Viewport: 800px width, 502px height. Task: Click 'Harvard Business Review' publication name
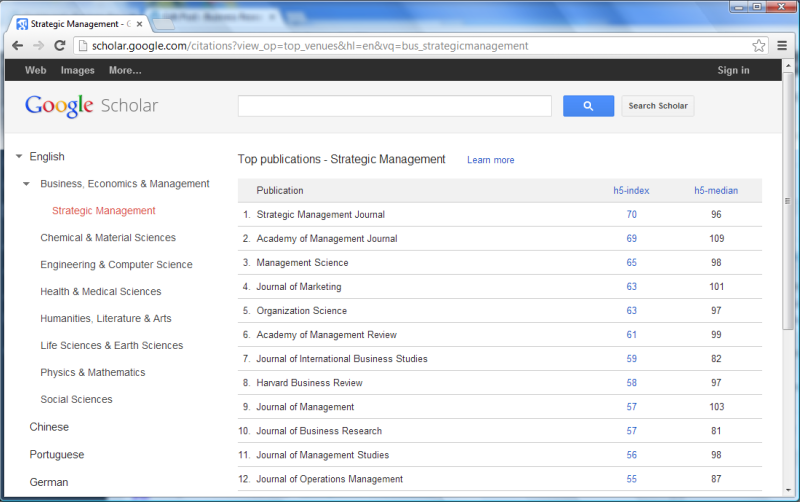(x=309, y=383)
